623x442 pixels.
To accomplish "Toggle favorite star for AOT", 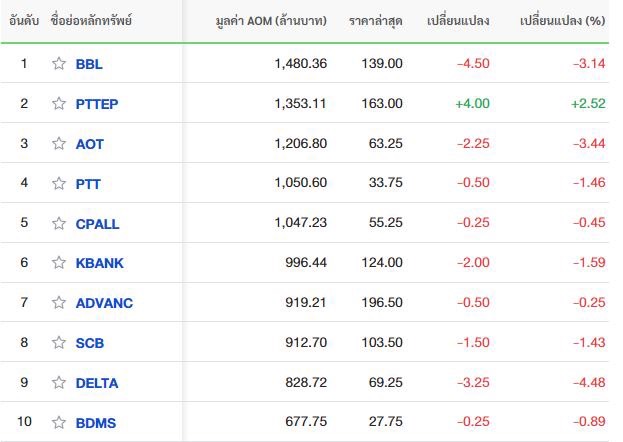I will (59, 143).
